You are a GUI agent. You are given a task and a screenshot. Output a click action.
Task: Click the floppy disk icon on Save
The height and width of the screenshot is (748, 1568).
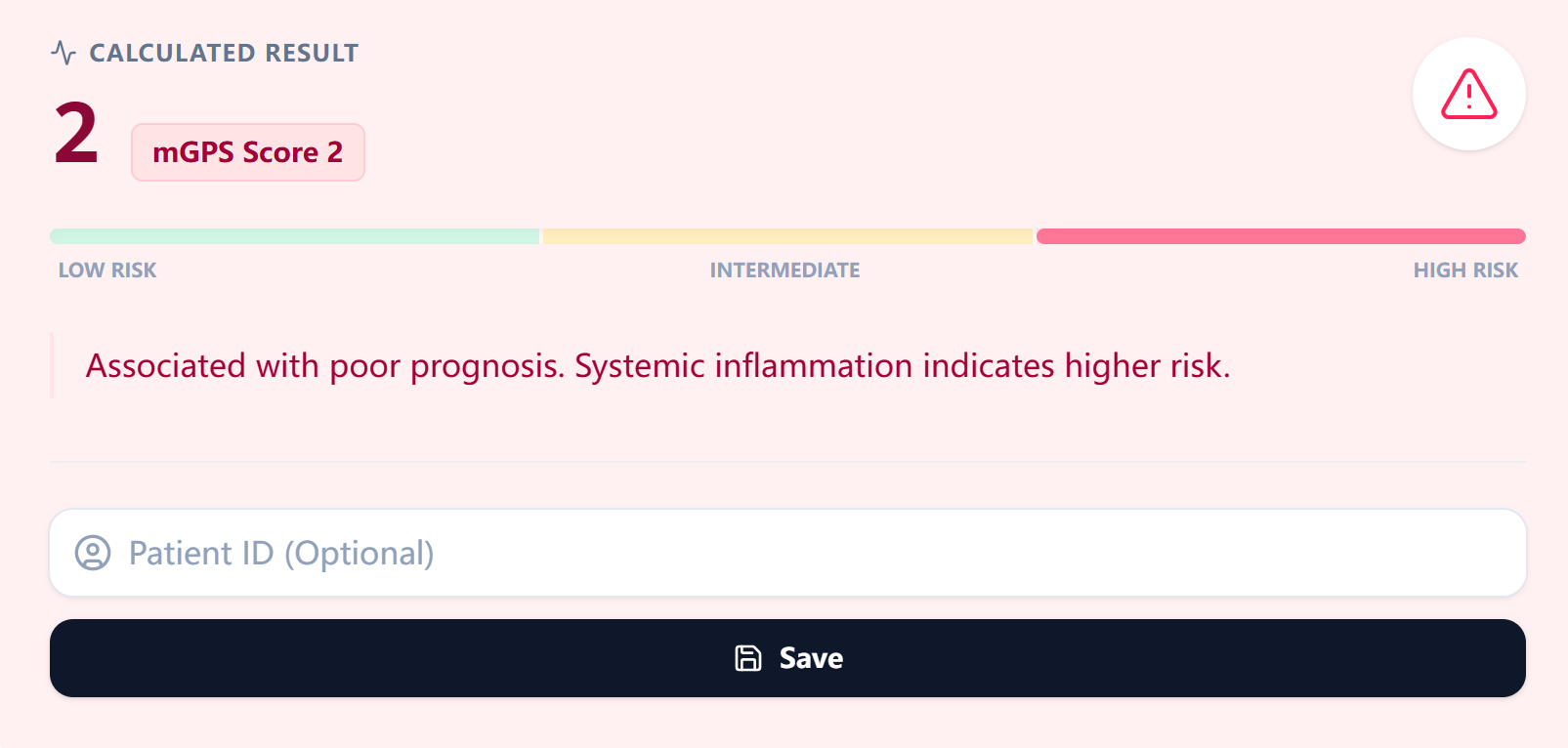tap(748, 658)
